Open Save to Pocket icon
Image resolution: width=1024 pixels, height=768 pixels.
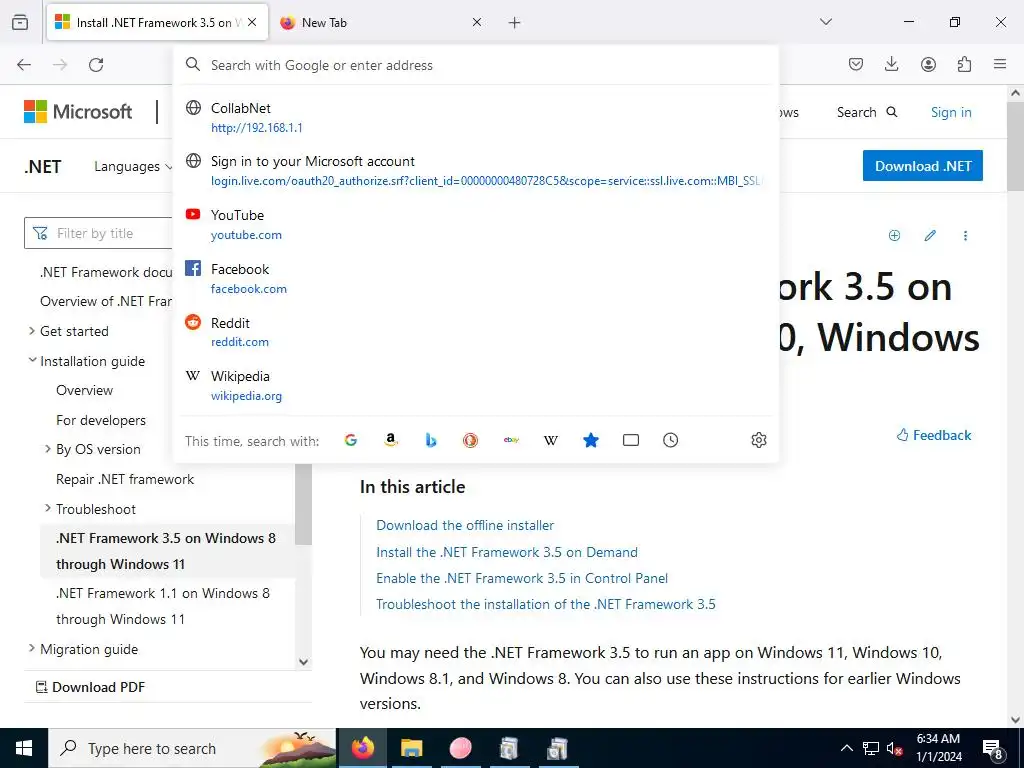856,64
